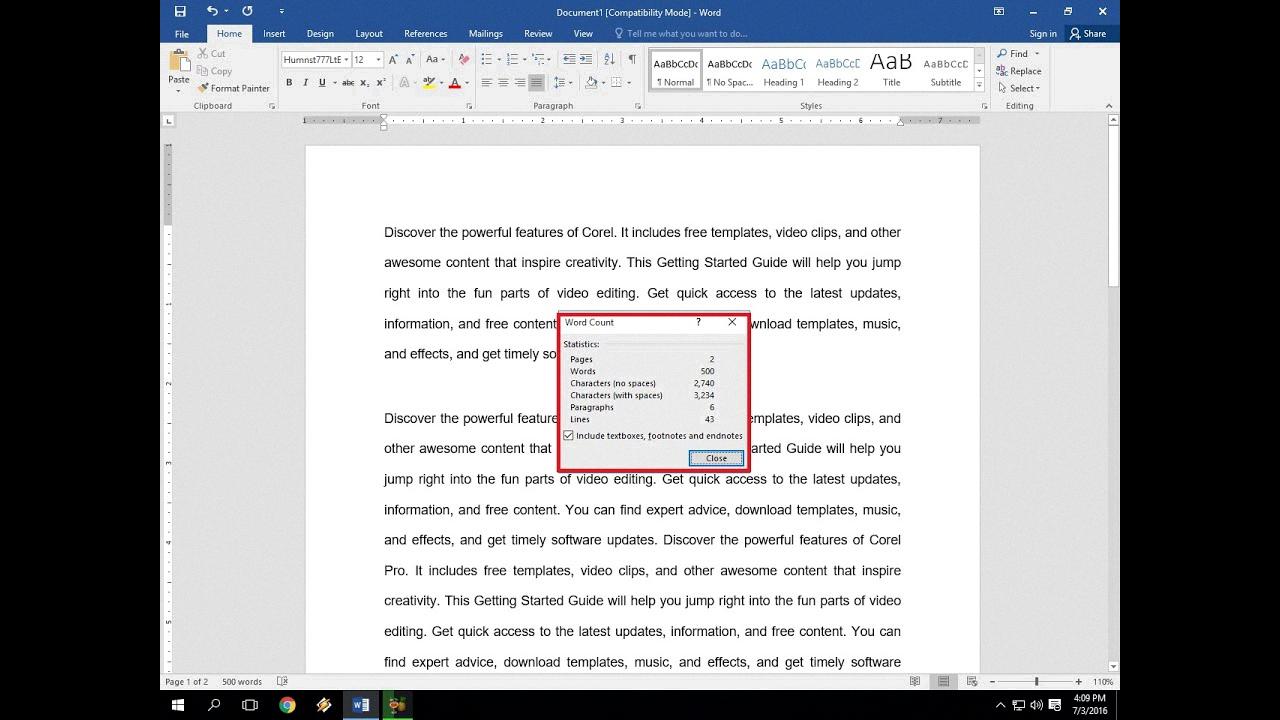Expand the Bullets list dropdown
The width and height of the screenshot is (1280, 720).
(497, 60)
